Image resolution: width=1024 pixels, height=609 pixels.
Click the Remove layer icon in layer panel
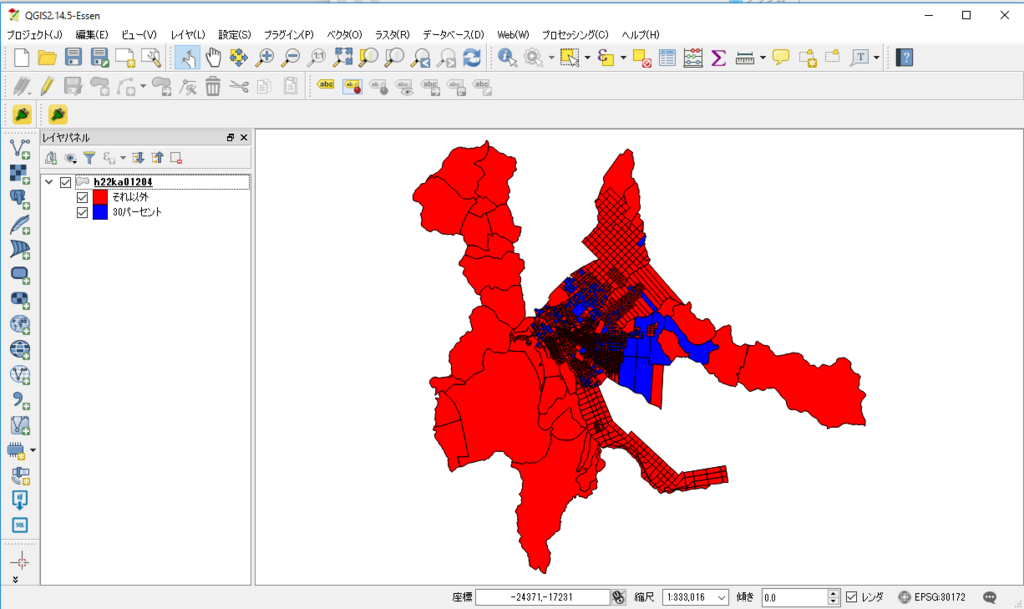coord(176,157)
